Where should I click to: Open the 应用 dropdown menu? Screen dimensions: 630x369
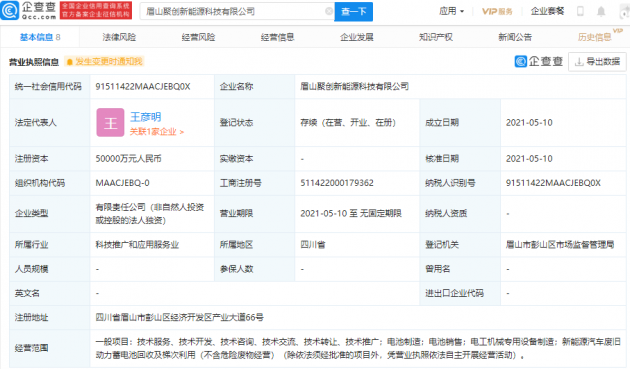[451, 11]
